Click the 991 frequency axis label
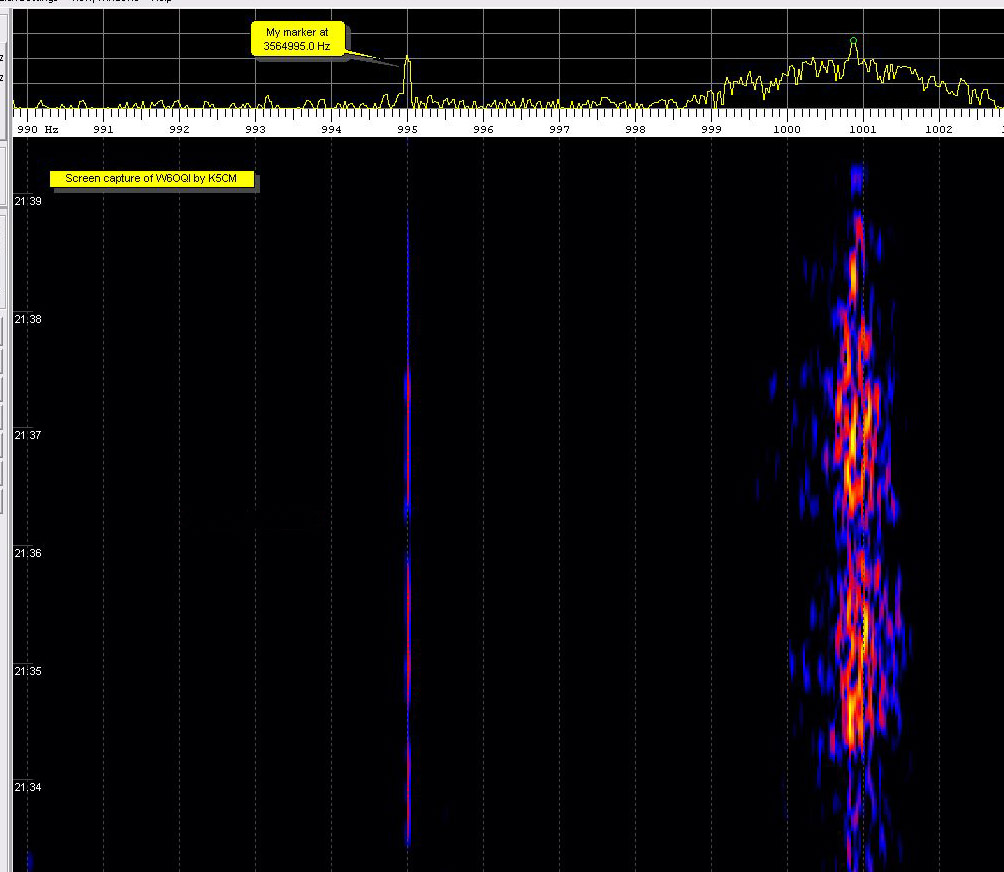The width and height of the screenshot is (1004, 872). point(103,129)
